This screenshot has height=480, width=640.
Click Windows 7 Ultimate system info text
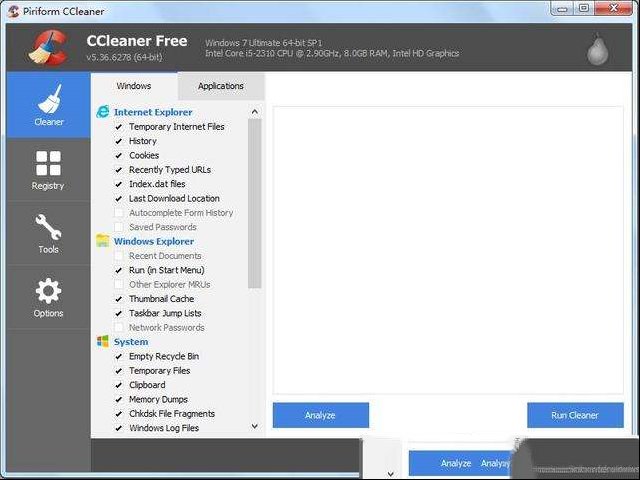pyautogui.click(x=264, y=43)
